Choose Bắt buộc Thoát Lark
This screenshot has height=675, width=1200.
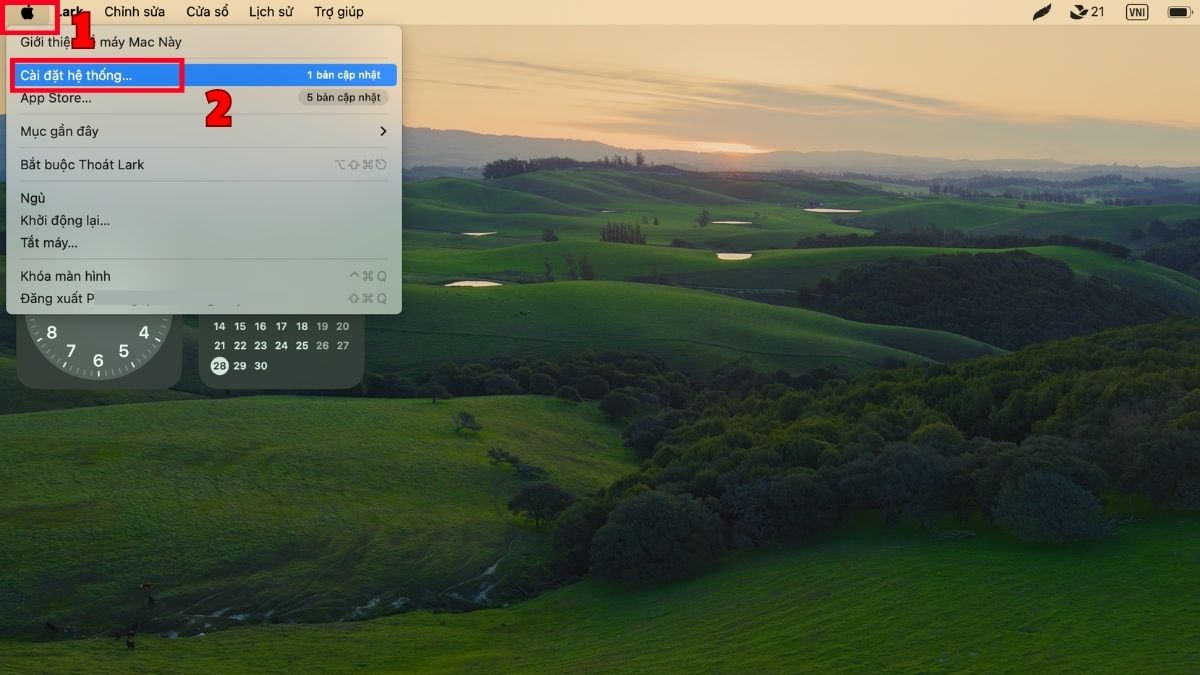203,164
